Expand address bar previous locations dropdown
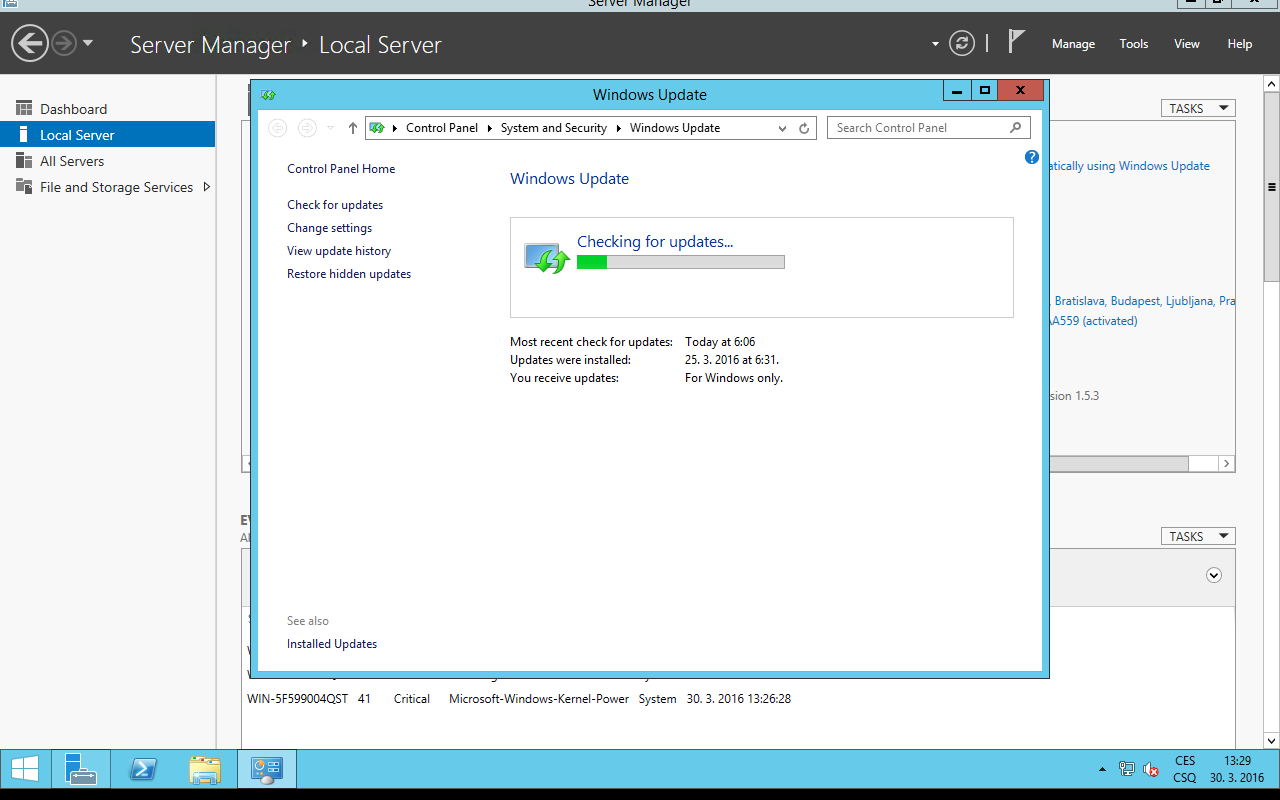 (x=783, y=128)
